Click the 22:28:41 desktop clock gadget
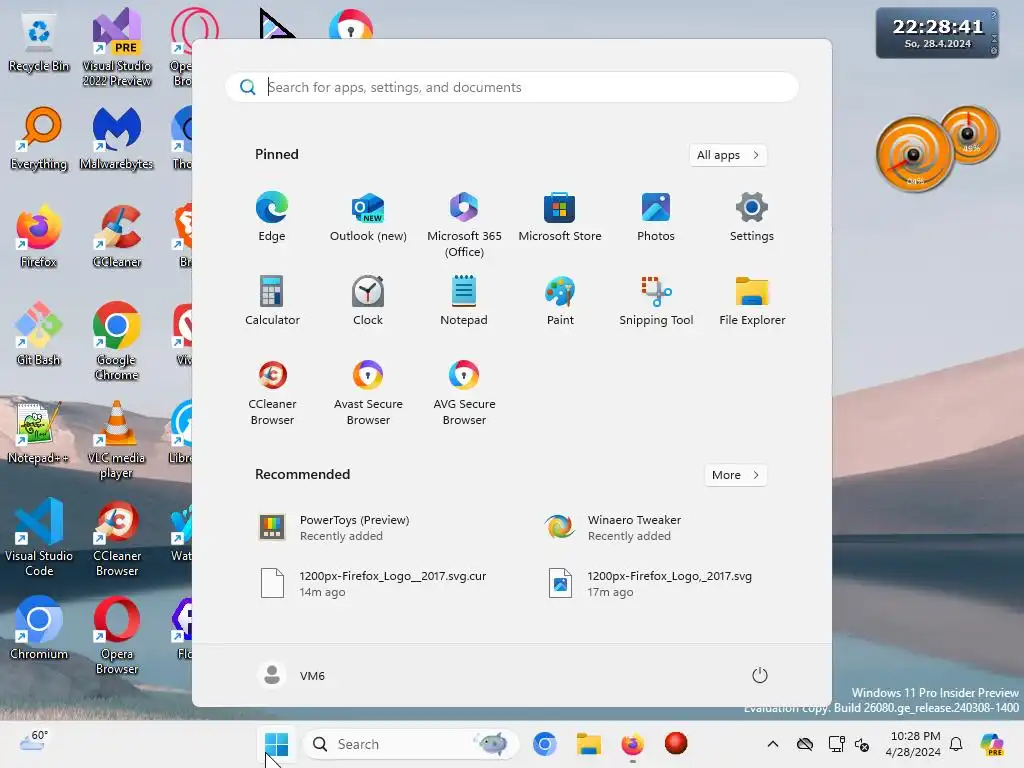 coord(937,33)
